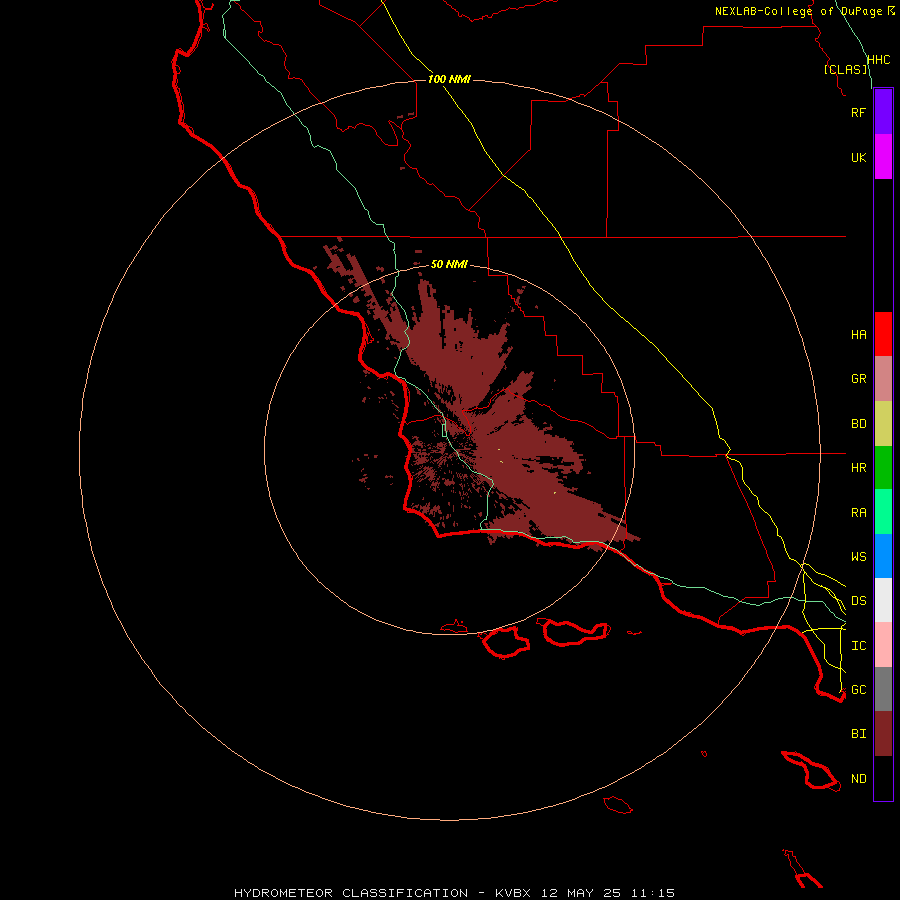Viewport: 900px width, 900px height.
Task: Click the BI legend label
Action: (x=858, y=734)
